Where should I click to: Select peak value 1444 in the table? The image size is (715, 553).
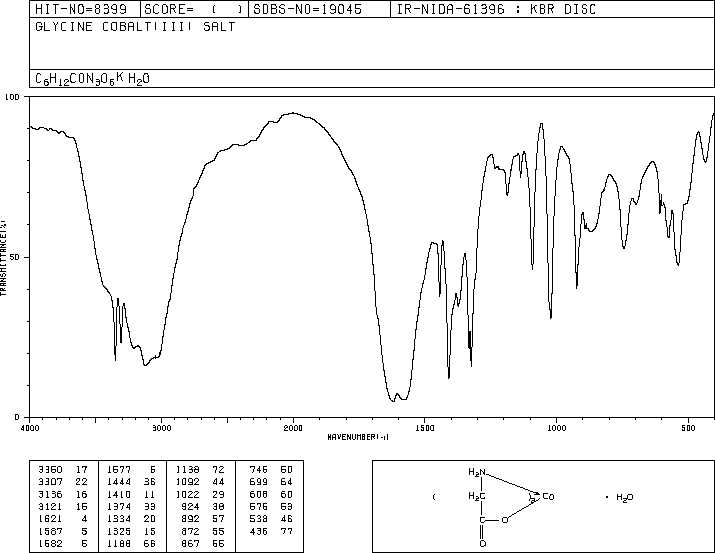[119, 482]
